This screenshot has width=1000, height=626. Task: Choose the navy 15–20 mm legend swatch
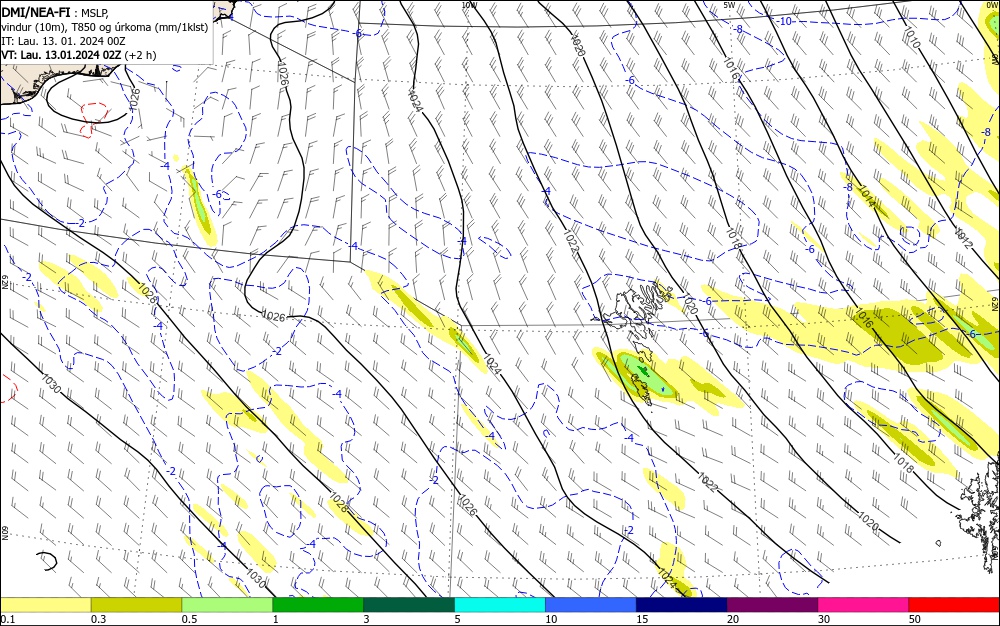click(x=682, y=605)
